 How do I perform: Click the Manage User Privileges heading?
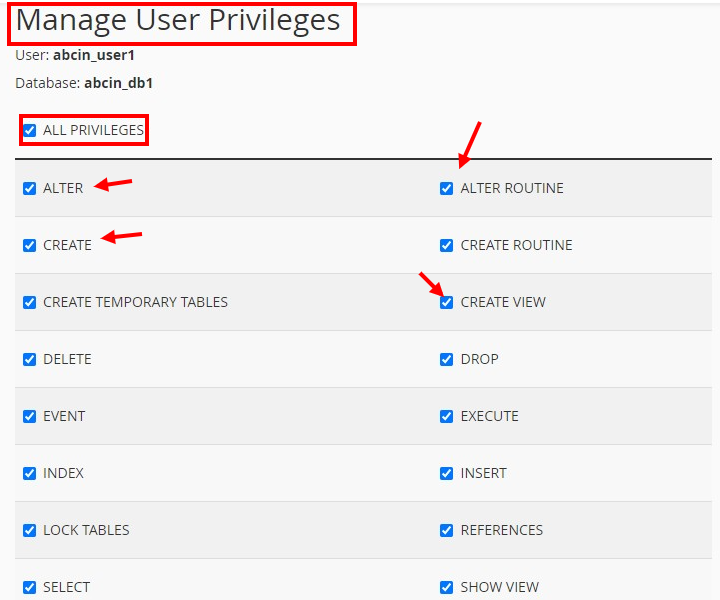point(178,21)
